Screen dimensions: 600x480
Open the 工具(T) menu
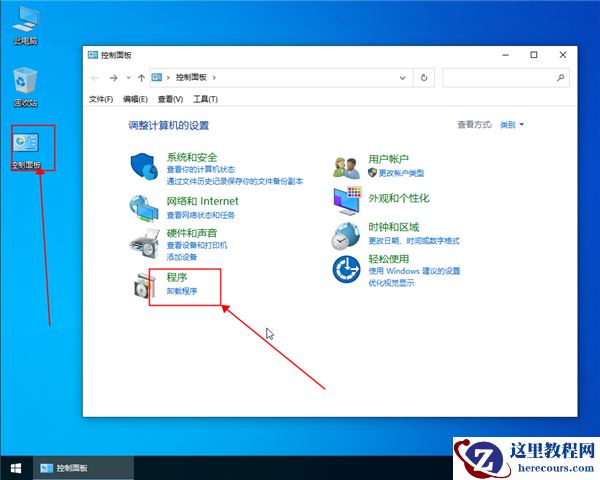(x=205, y=99)
